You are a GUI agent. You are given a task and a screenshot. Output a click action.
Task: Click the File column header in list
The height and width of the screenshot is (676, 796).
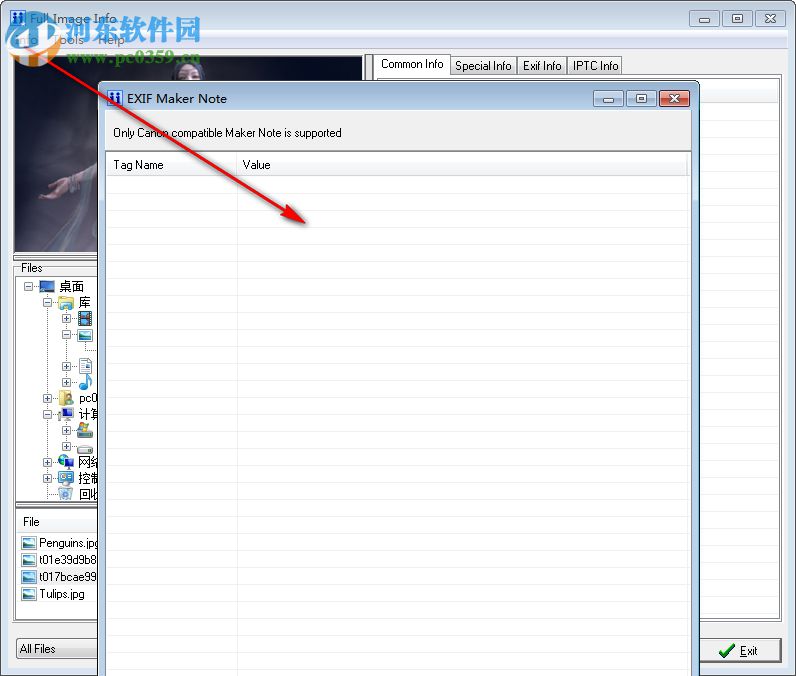click(57, 522)
